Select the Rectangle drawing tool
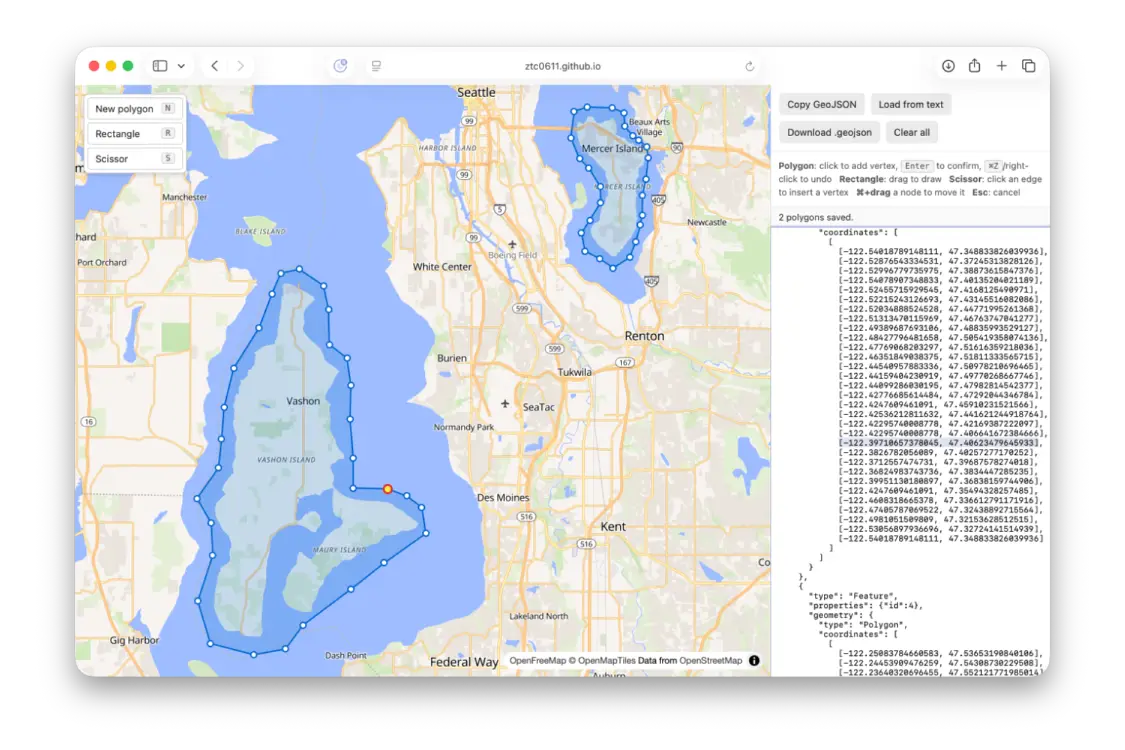The height and width of the screenshot is (750, 1125). [134, 133]
